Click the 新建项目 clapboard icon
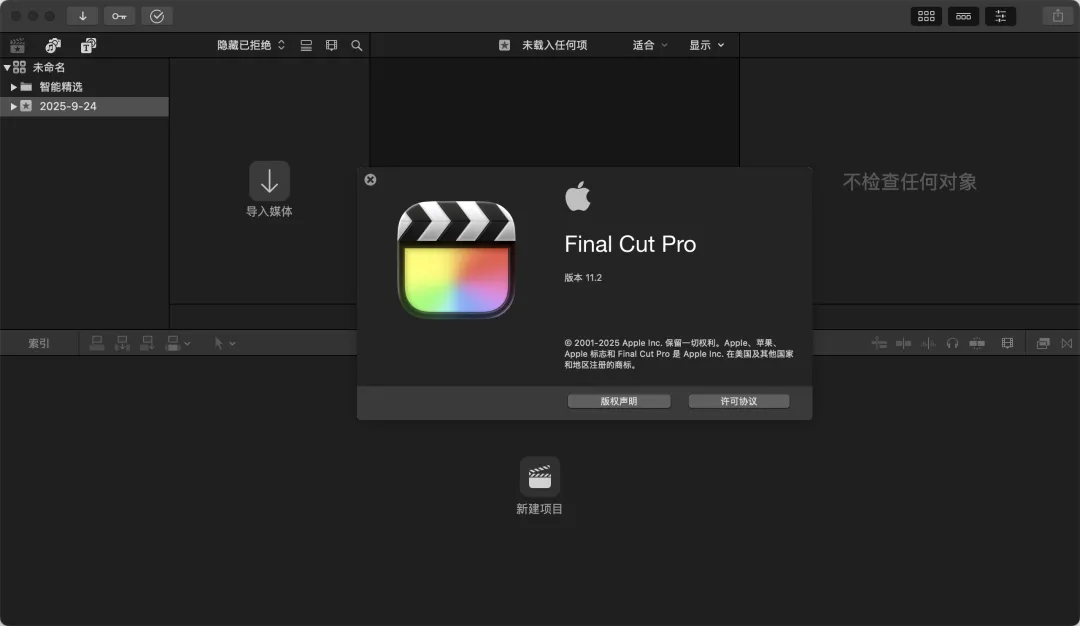1080x626 pixels. click(x=540, y=477)
